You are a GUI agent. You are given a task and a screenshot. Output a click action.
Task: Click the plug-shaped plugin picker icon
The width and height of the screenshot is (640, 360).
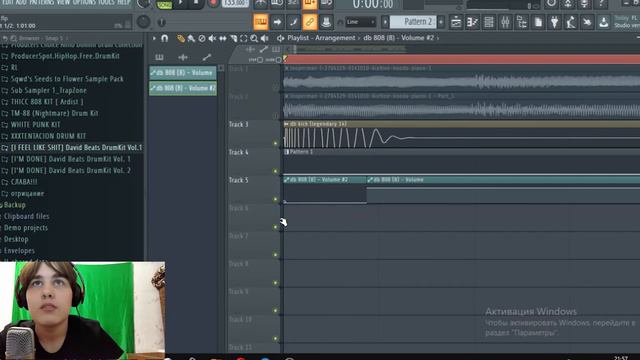554,22
